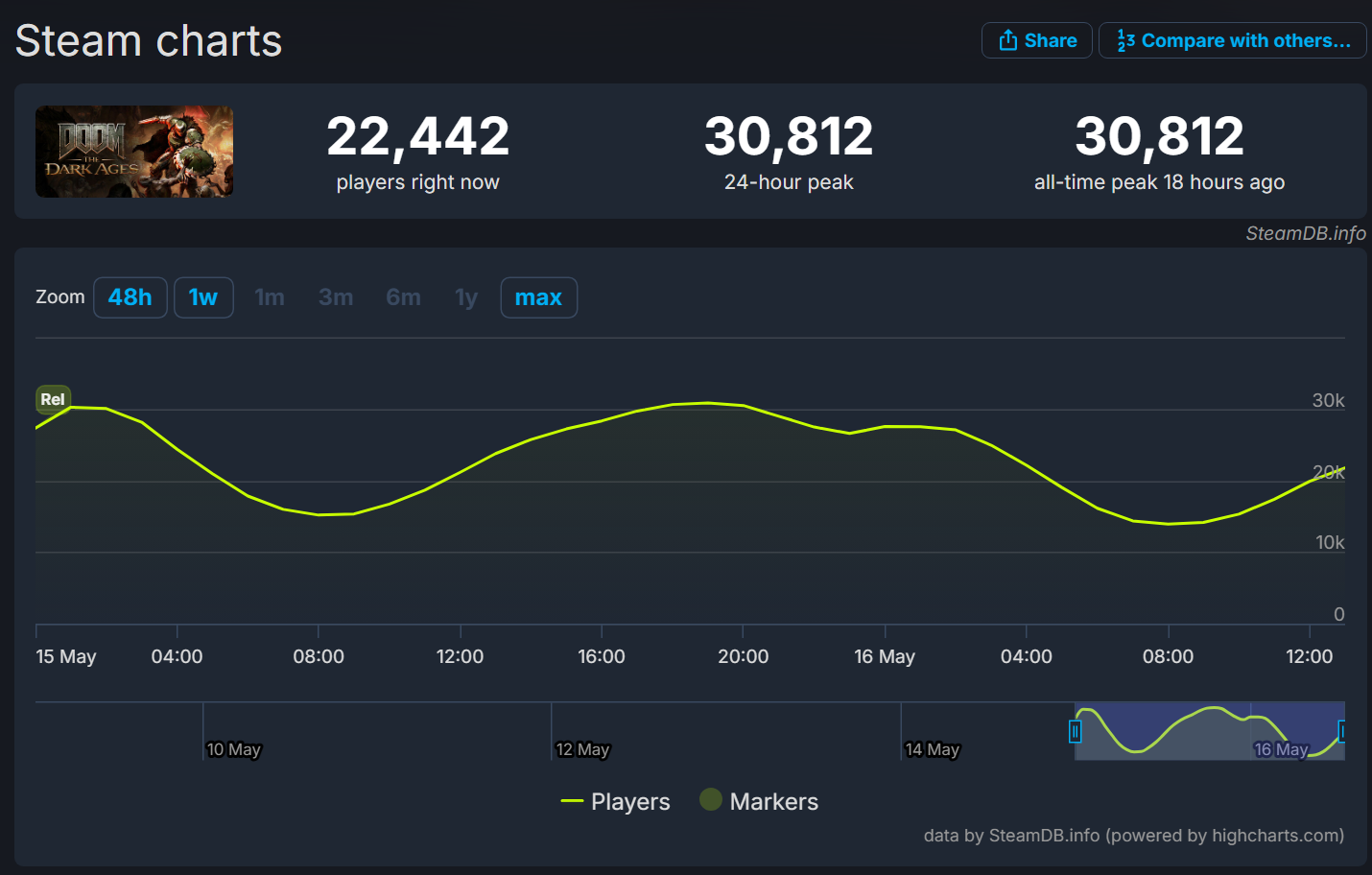Image resolution: width=1372 pixels, height=875 pixels.
Task: Click the 12 May area in navigator
Action: (x=582, y=749)
